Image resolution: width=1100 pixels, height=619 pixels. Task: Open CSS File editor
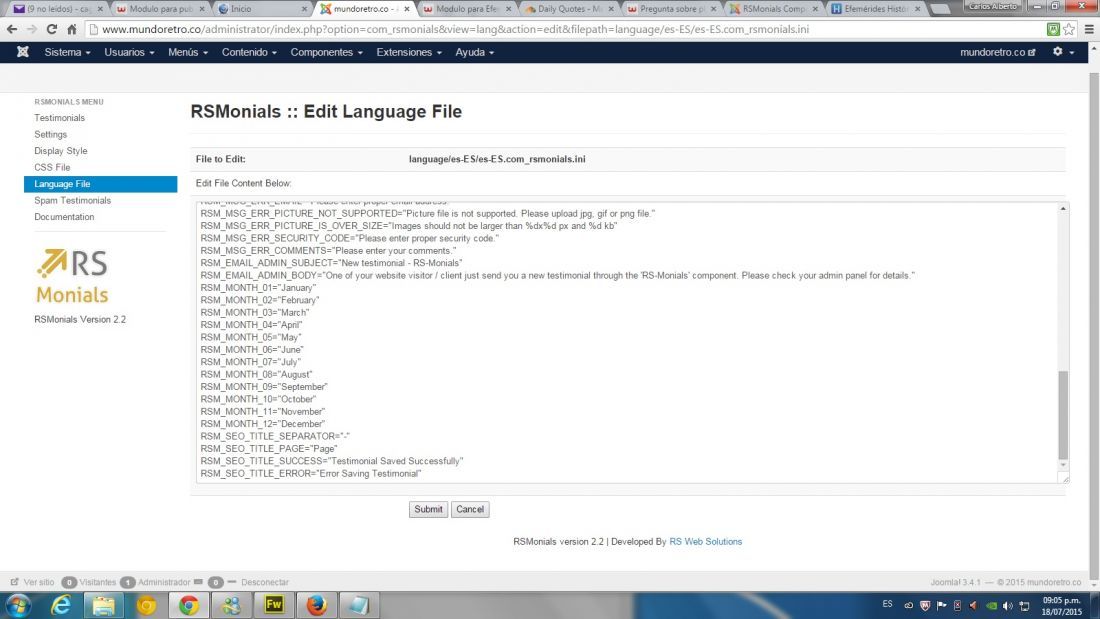point(52,167)
